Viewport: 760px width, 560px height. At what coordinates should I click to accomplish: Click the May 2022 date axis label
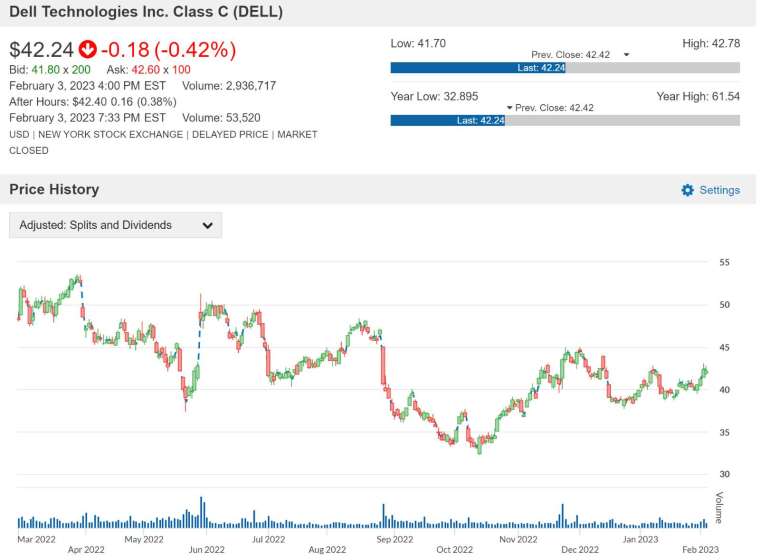click(x=144, y=539)
